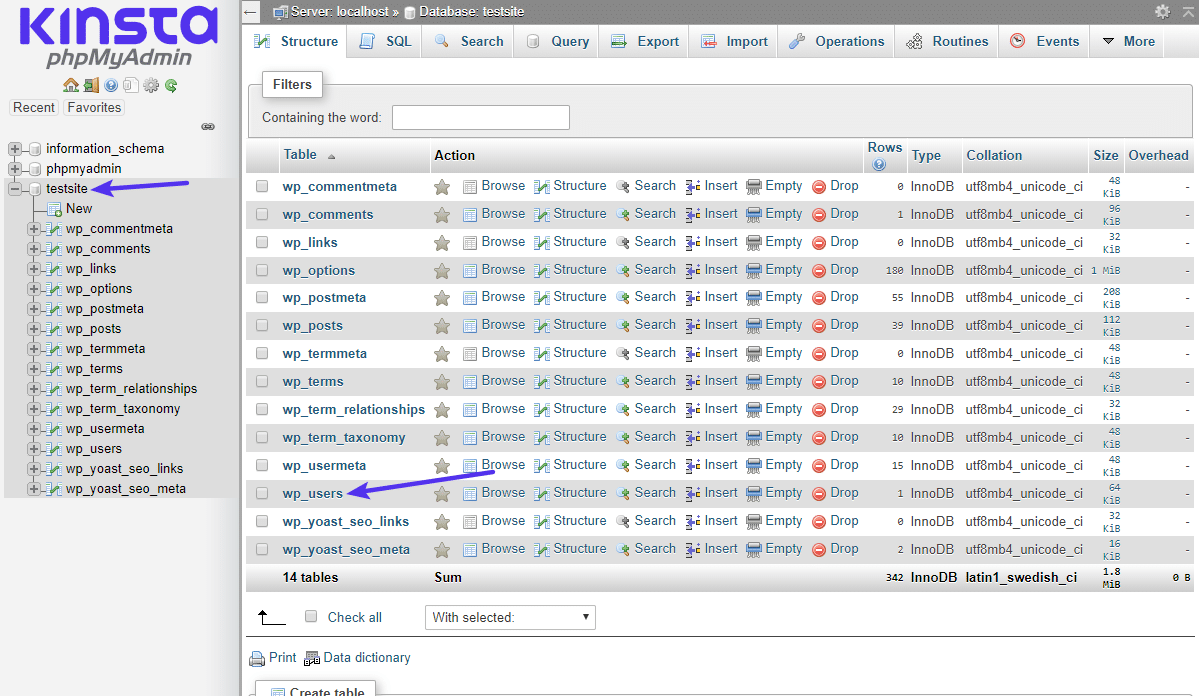Select the wp_options table checkbox
Image resolution: width=1199 pixels, height=696 pixels.
pyautogui.click(x=262, y=269)
